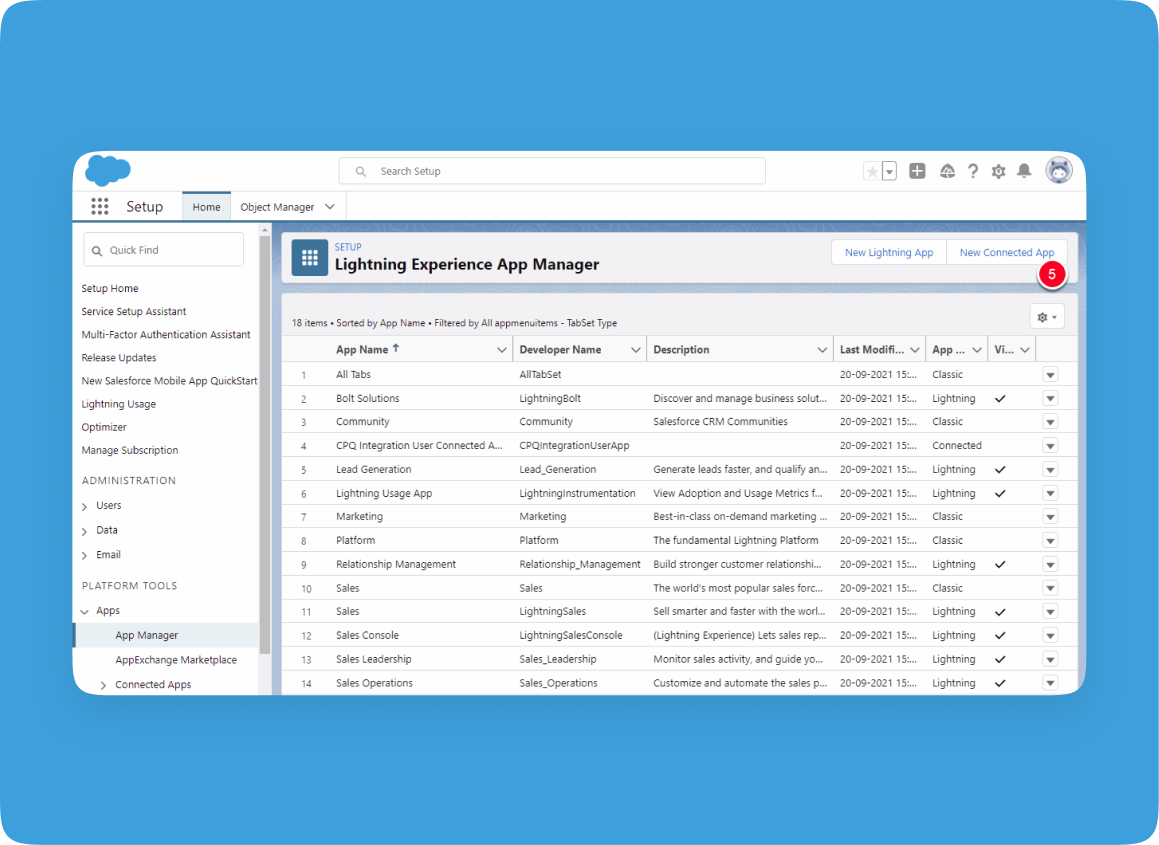Image resolution: width=1159 pixels, height=845 pixels.
Task: Open the user avatar profile menu
Action: tap(1059, 171)
